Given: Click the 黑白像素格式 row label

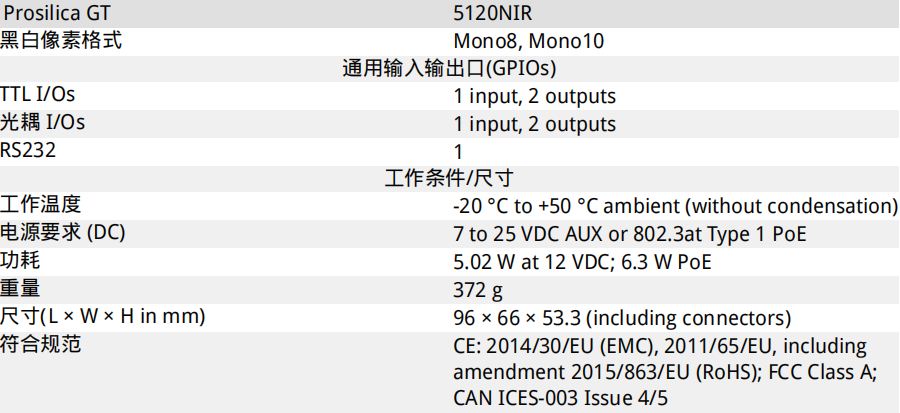Looking at the screenshot, I should (61, 41).
